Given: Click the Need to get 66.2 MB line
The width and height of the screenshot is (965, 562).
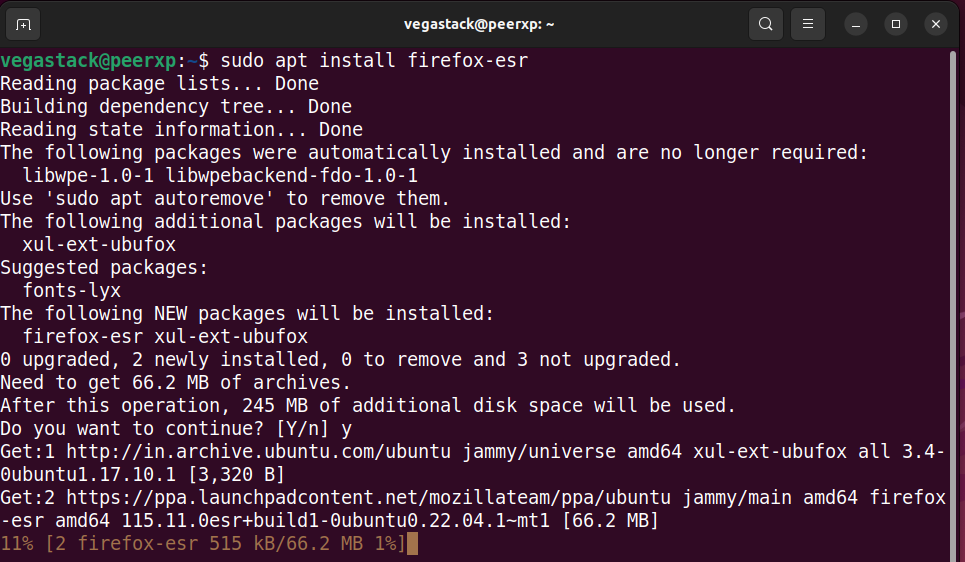Looking at the screenshot, I should pos(175,382).
